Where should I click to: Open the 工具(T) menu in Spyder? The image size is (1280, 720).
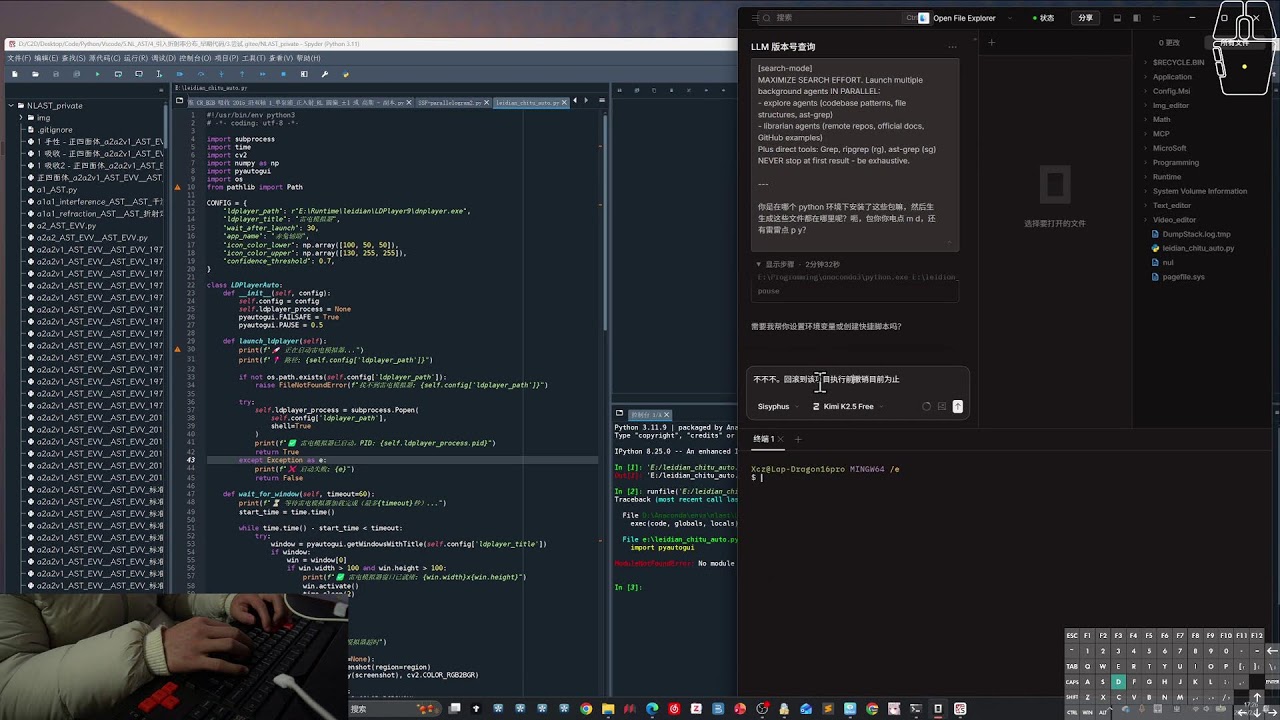coord(253,58)
